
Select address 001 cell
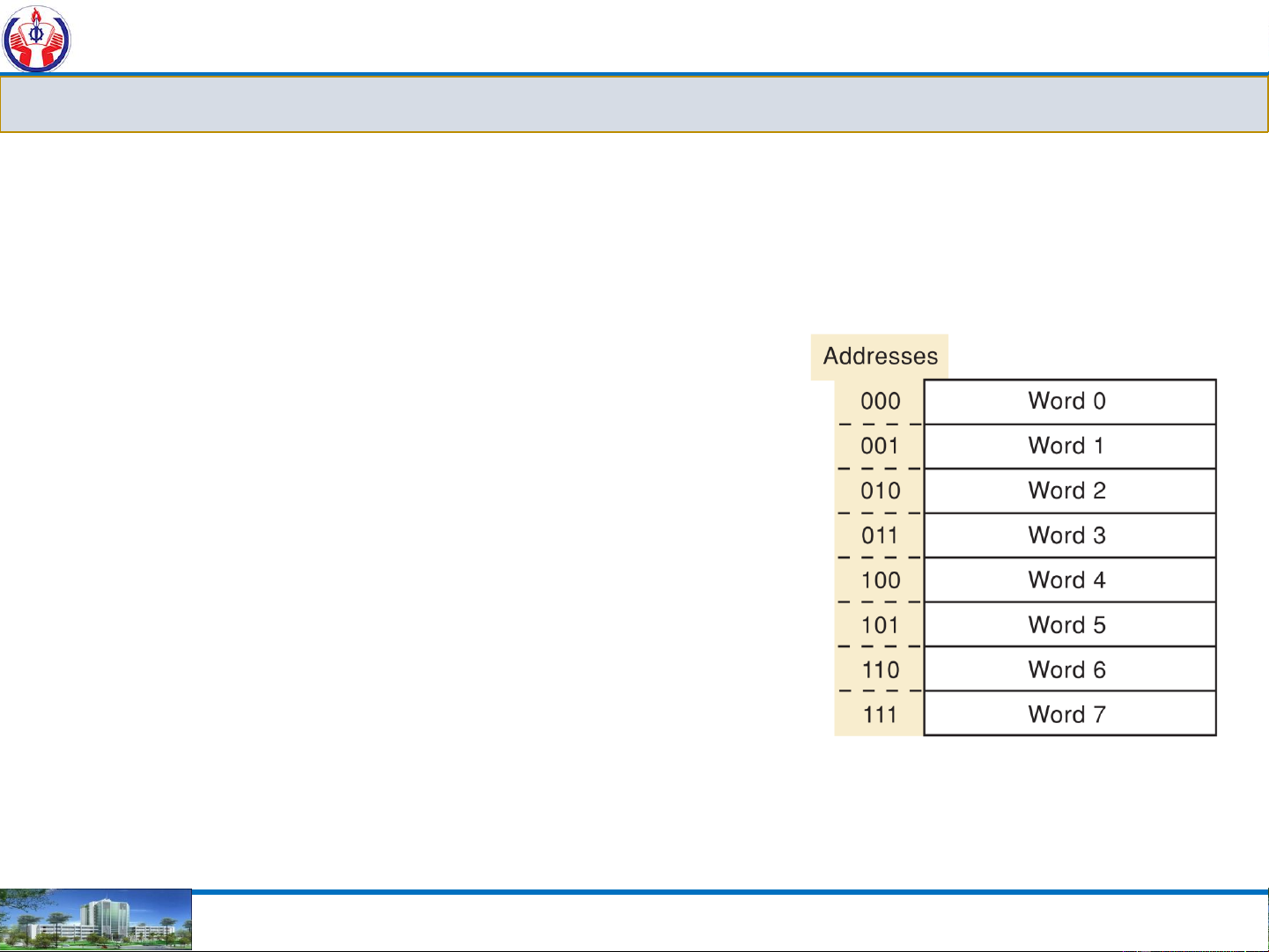[880, 446]
